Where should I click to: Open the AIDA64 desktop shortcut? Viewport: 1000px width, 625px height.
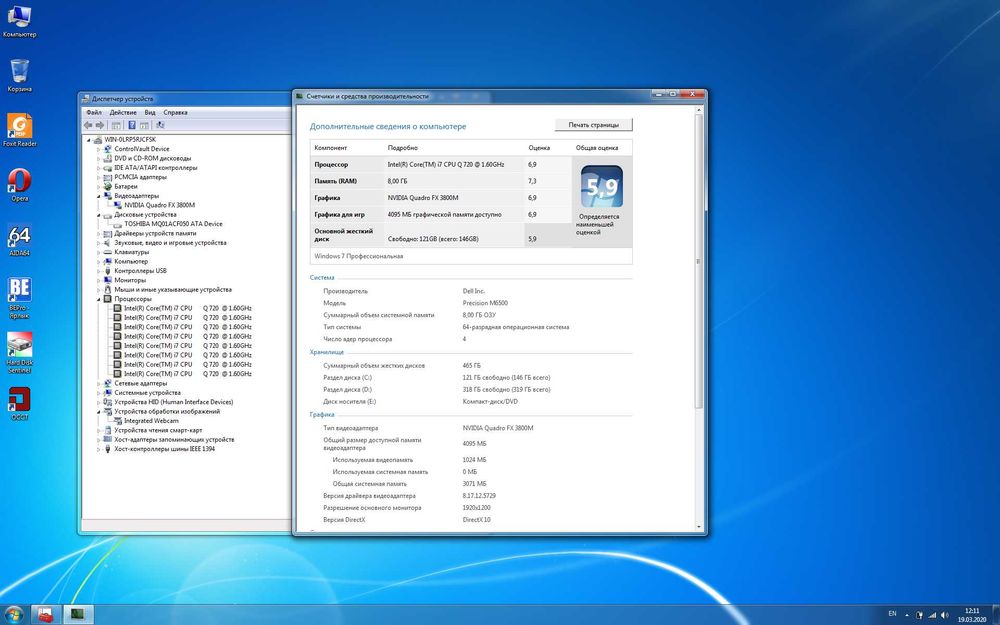(x=19, y=240)
